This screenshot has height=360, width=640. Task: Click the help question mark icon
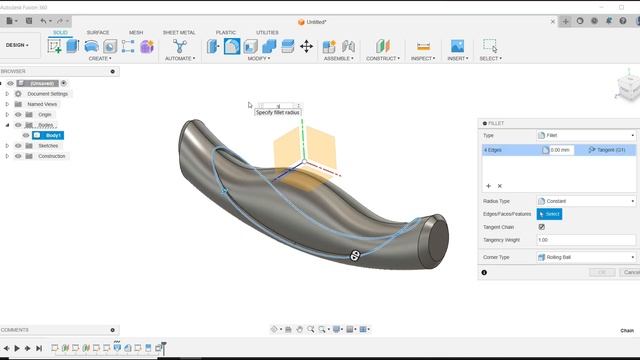(623, 21)
